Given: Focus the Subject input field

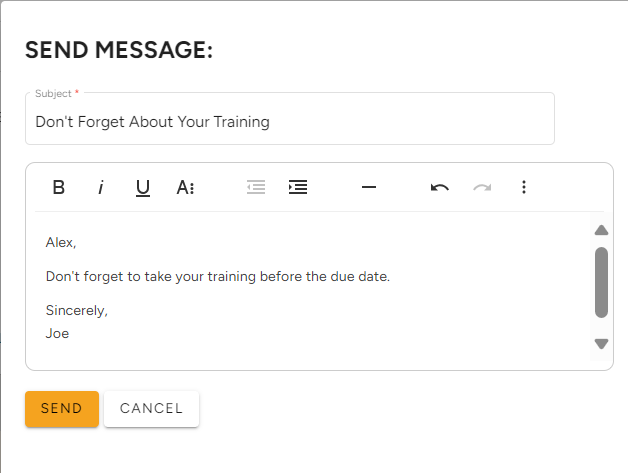Looking at the screenshot, I should point(290,119).
